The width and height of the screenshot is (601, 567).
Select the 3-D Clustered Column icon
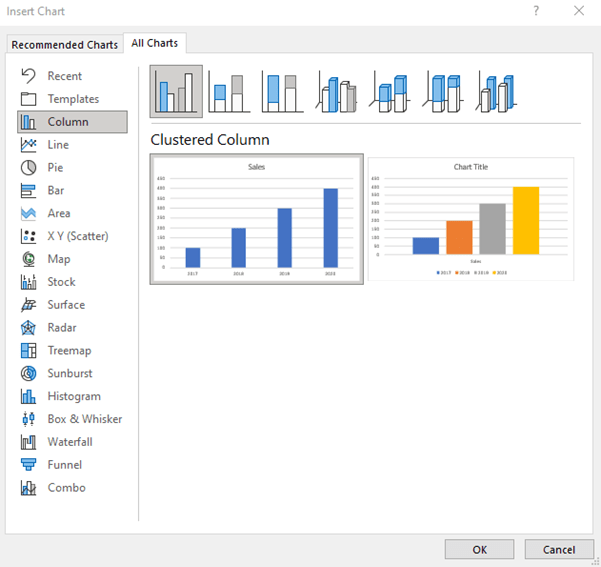(x=338, y=92)
